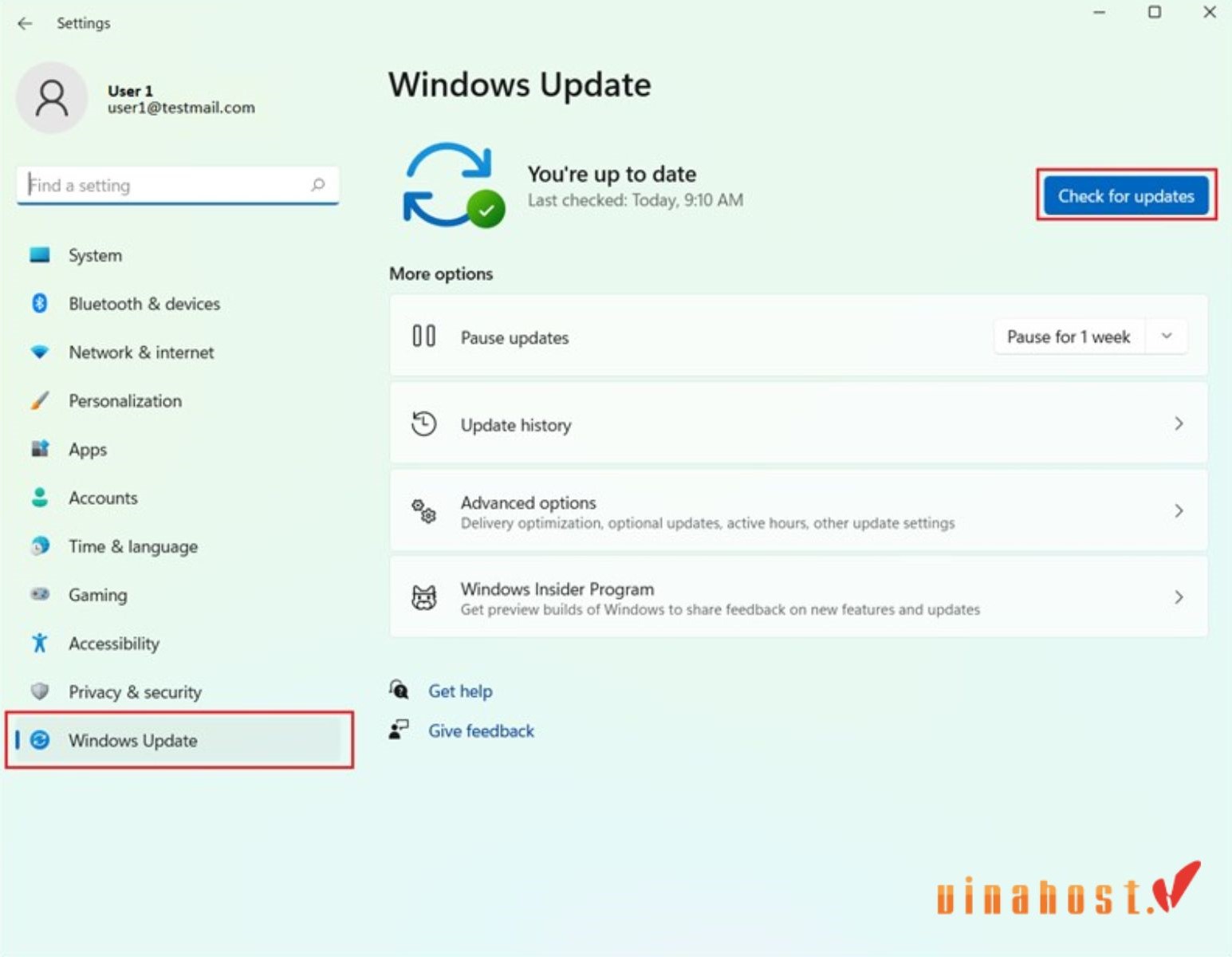Click the Update history clock icon
The image size is (1232, 957).
(x=423, y=423)
